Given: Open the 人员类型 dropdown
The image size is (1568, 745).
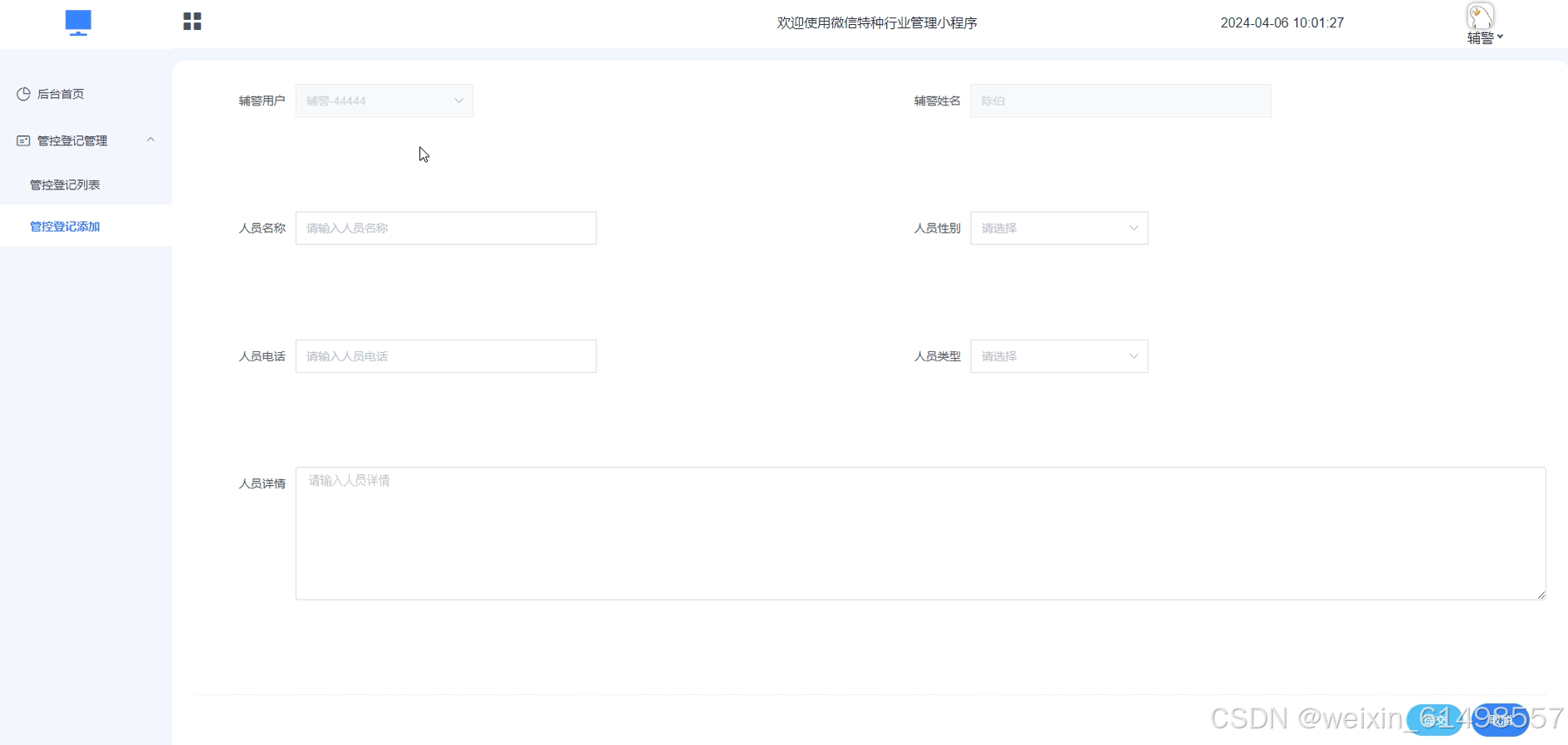Looking at the screenshot, I should click(1059, 356).
